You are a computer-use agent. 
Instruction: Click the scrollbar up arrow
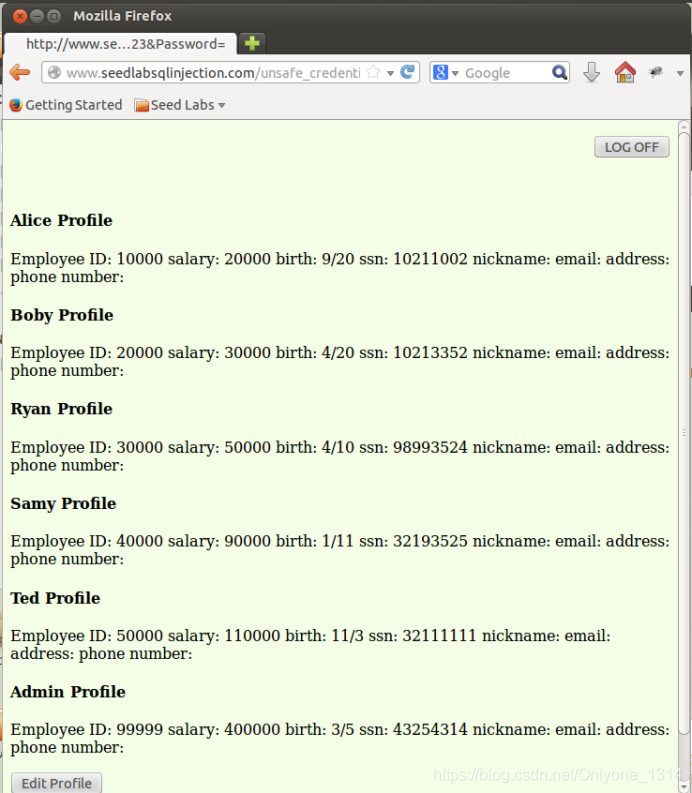[684, 126]
